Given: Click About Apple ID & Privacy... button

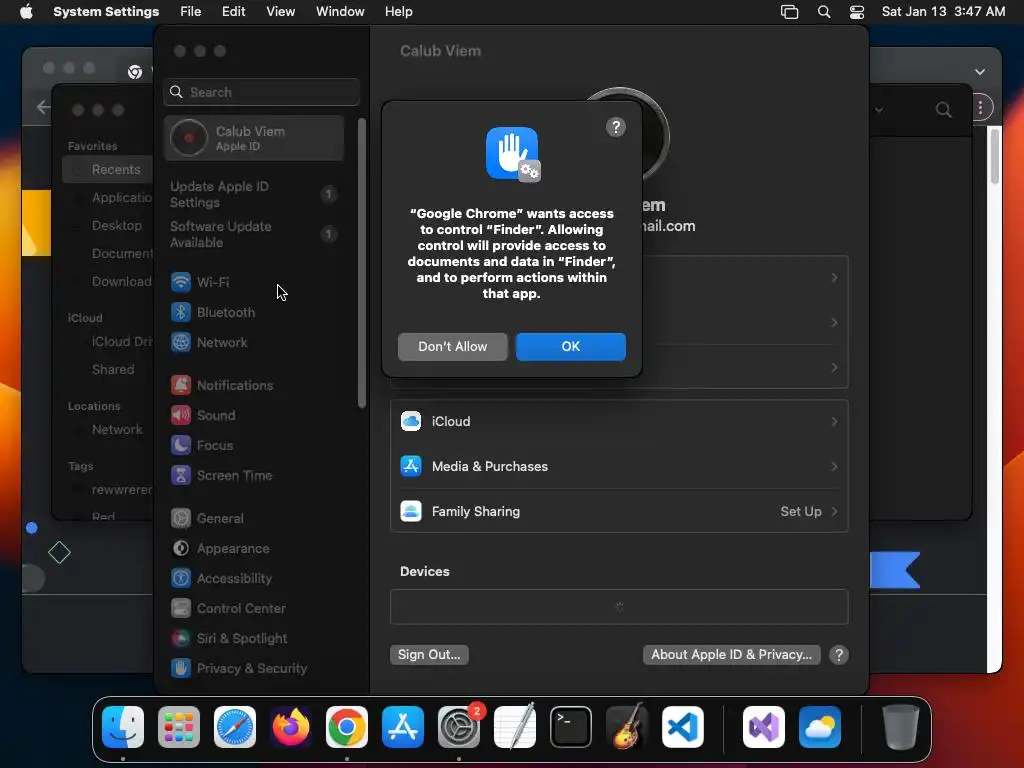Looking at the screenshot, I should point(731,654).
